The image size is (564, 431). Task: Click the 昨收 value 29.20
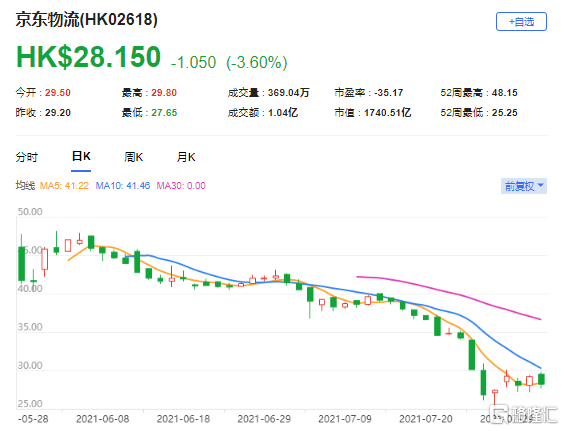(x=58, y=113)
